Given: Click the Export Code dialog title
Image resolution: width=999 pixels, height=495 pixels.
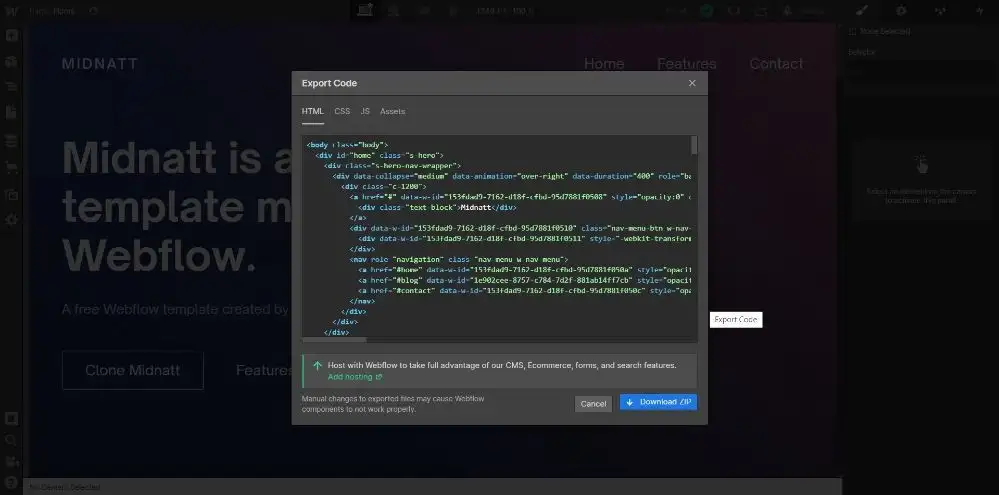Looking at the screenshot, I should pyautogui.click(x=329, y=83).
